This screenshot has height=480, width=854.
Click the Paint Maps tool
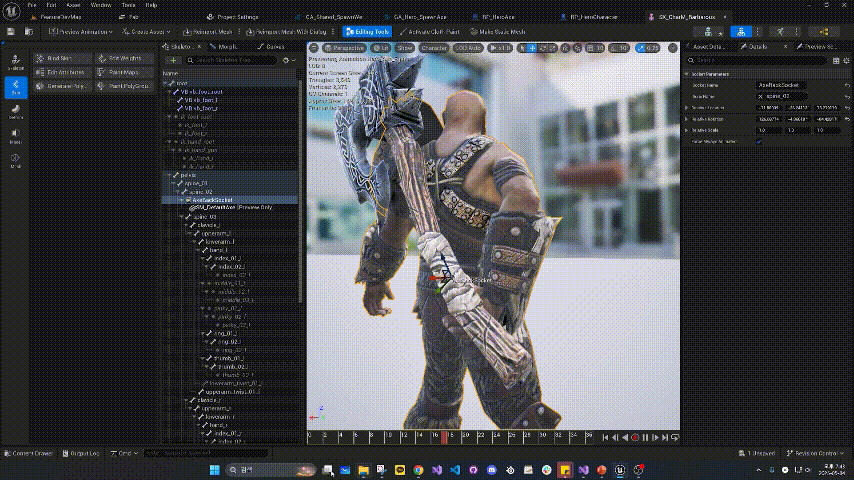pos(124,72)
